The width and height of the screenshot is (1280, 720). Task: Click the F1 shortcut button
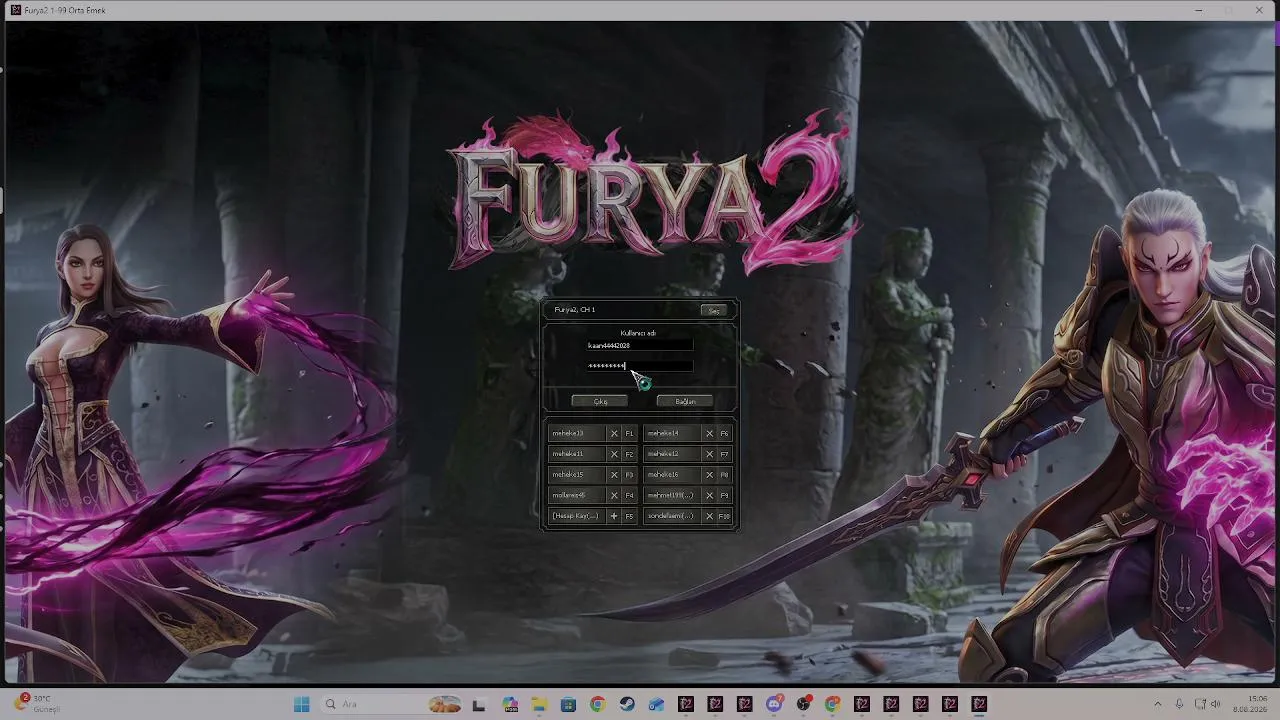pyautogui.click(x=629, y=433)
